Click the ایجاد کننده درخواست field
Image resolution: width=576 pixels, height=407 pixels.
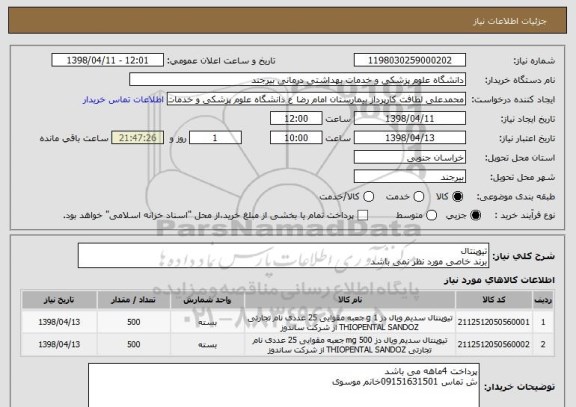pyautogui.click(x=316, y=99)
